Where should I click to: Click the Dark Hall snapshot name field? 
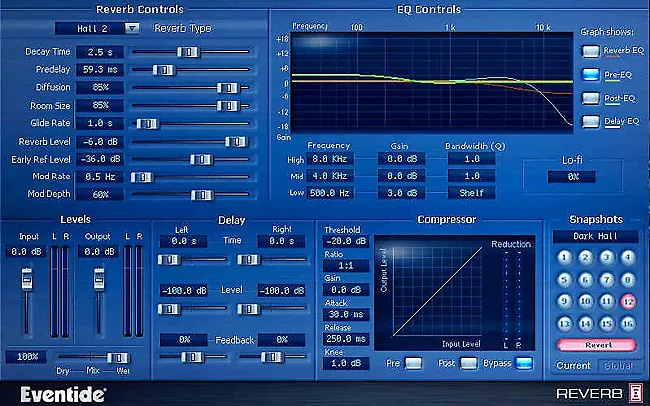click(595, 236)
